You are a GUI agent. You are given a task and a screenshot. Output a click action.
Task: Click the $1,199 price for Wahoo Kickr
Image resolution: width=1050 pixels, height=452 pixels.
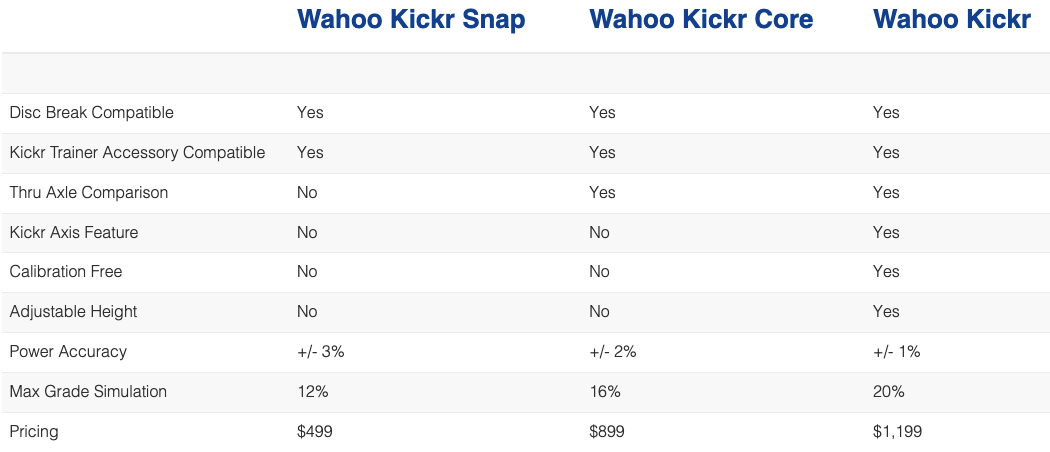point(897,431)
